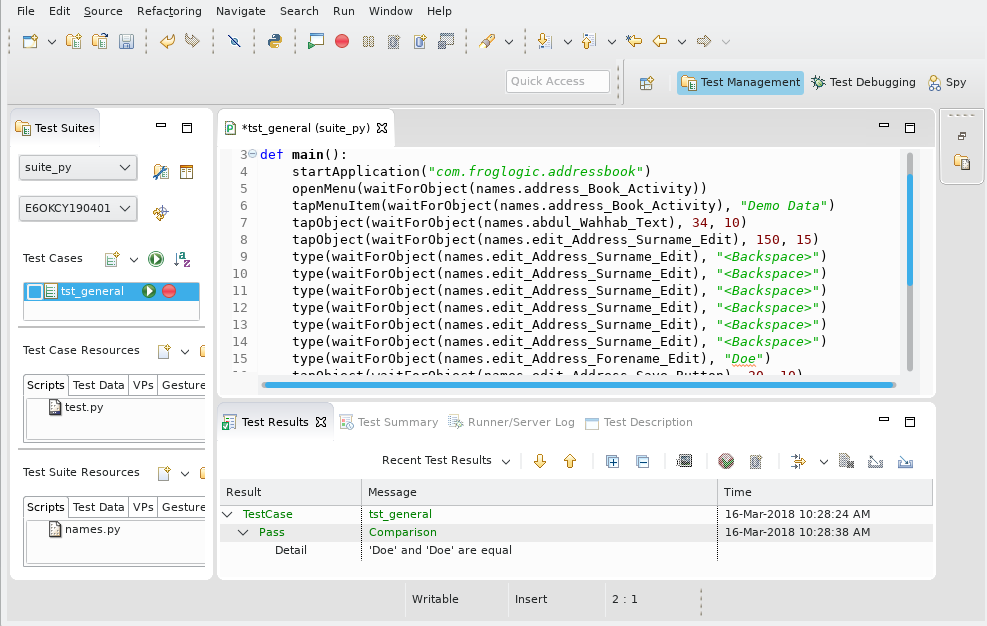Click the Quick Access search field
987x626 pixels.
[557, 82]
